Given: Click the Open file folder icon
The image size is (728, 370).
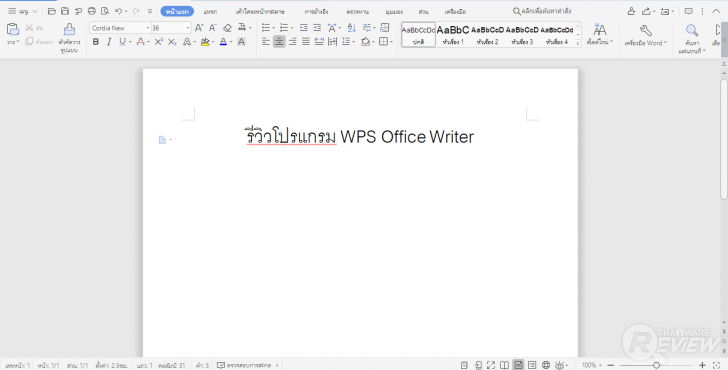Looking at the screenshot, I should 52,11.
